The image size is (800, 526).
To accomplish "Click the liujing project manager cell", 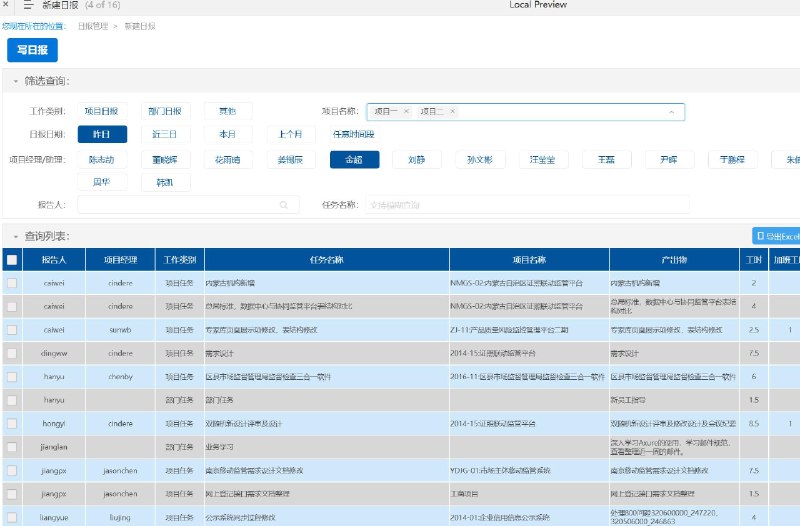I will tap(120, 517).
